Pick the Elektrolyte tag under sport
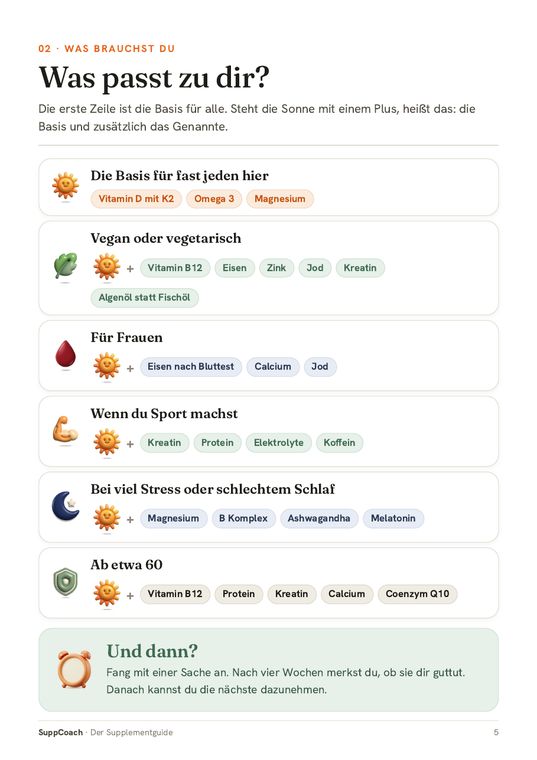Image resolution: width=537 pixels, height=760 pixels. [x=279, y=443]
